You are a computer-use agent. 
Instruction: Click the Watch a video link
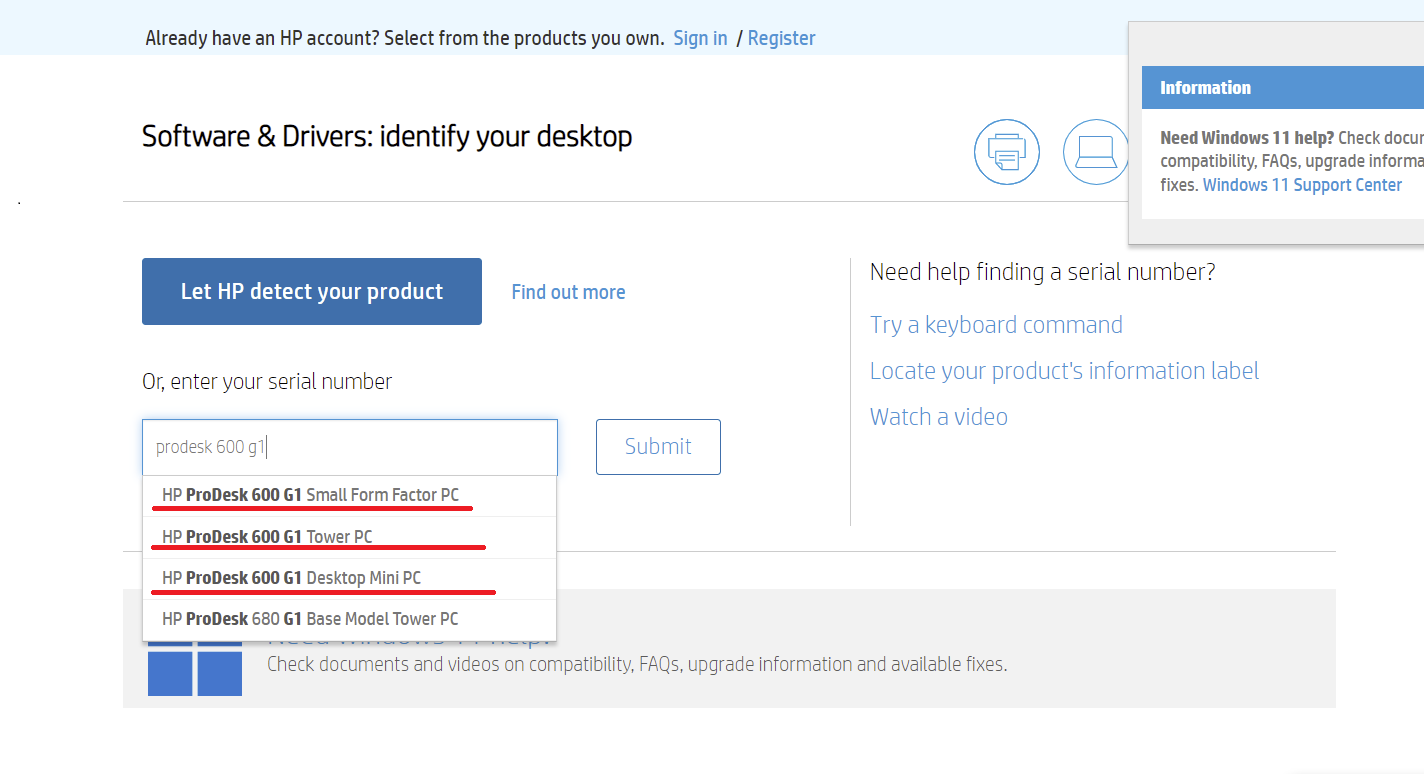(x=938, y=417)
